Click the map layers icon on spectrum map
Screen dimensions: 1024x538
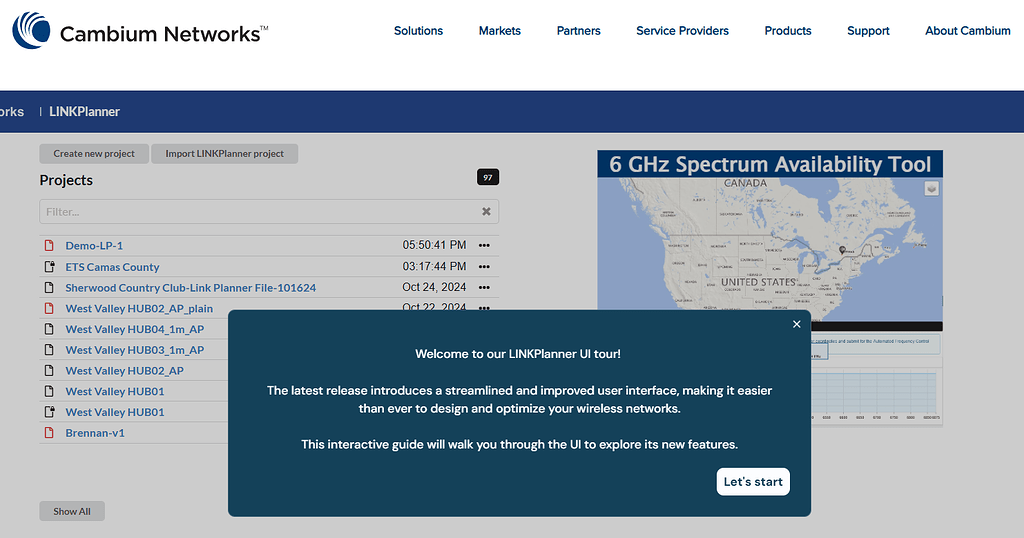click(x=931, y=189)
